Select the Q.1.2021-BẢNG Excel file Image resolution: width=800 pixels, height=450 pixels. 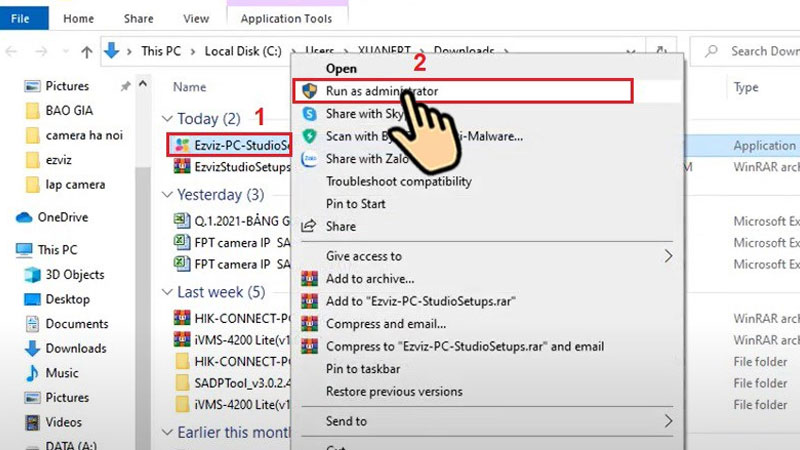point(232,221)
